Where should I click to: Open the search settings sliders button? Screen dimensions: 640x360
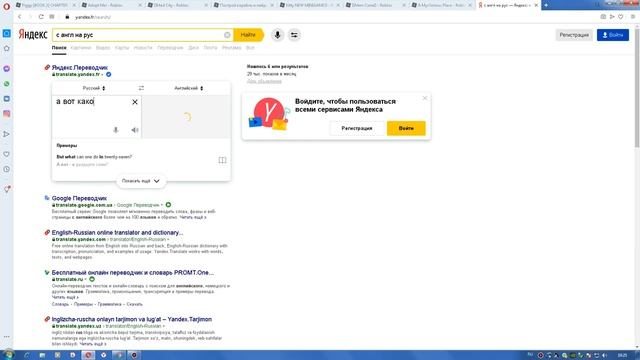tap(294, 35)
